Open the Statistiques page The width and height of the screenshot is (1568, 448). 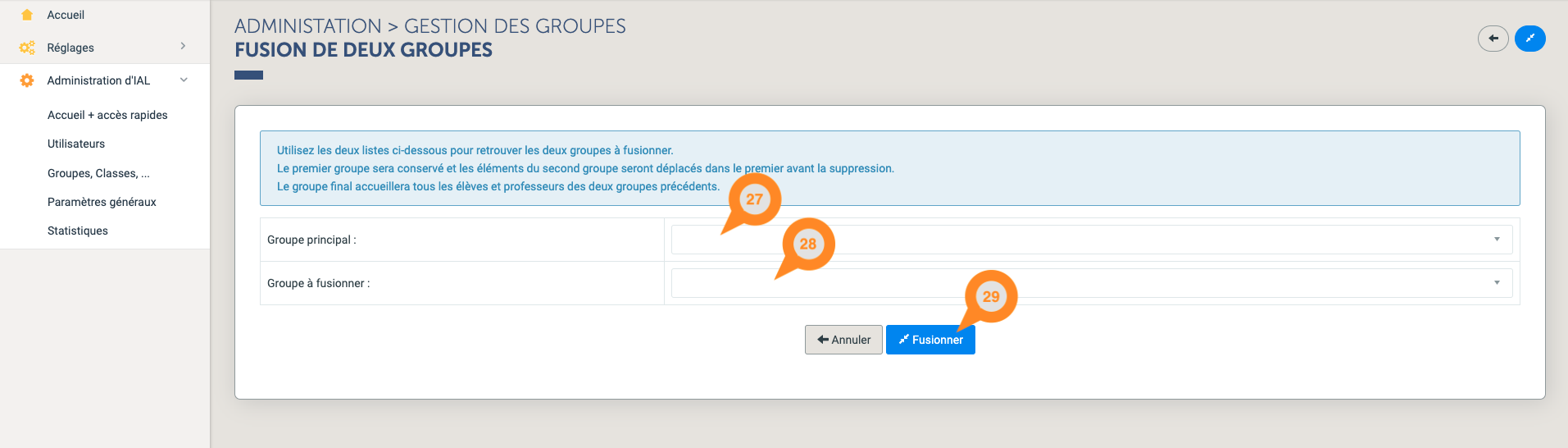click(x=78, y=231)
